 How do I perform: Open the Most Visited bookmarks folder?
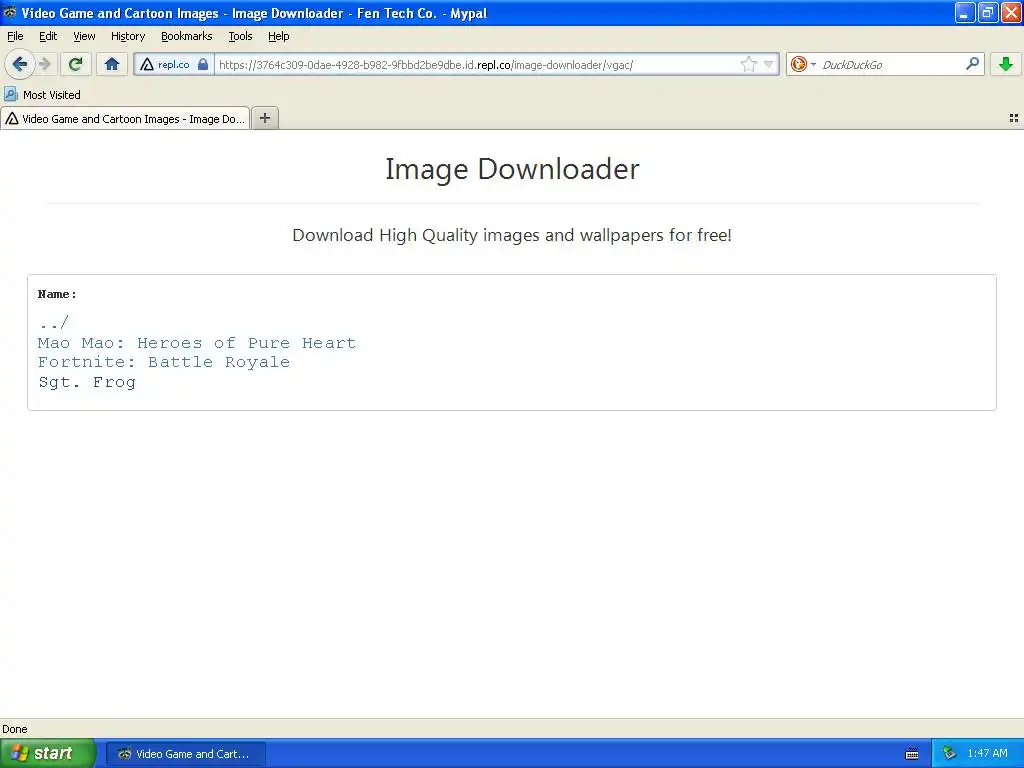tap(42, 95)
